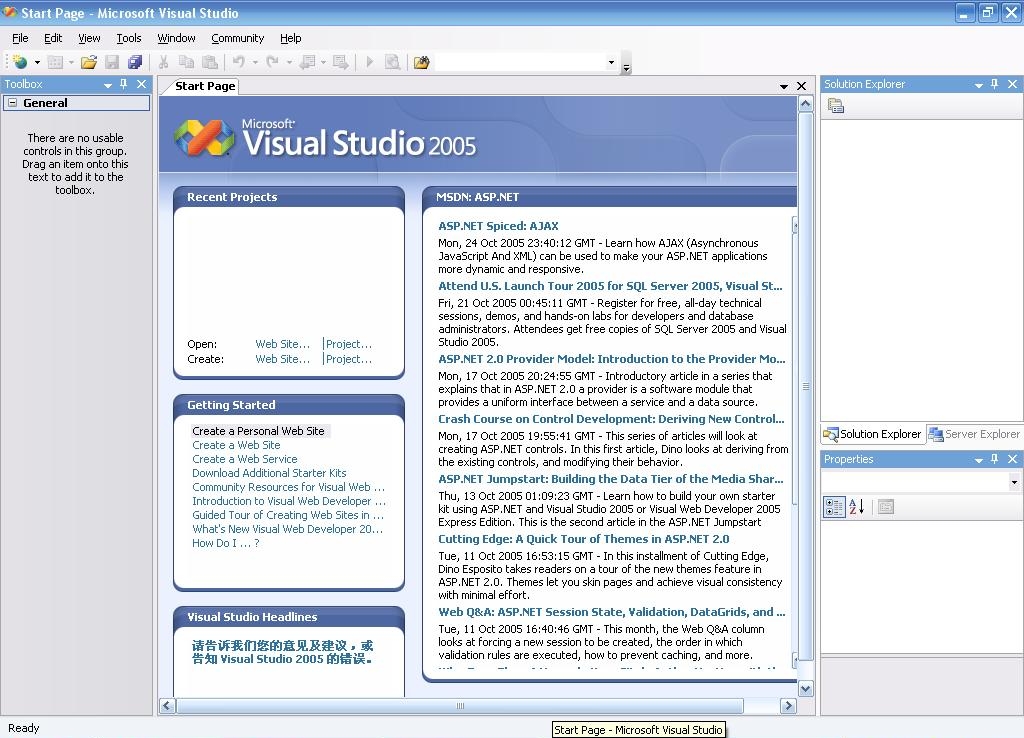
Task: Close the Start Page document tab
Action: point(801,86)
